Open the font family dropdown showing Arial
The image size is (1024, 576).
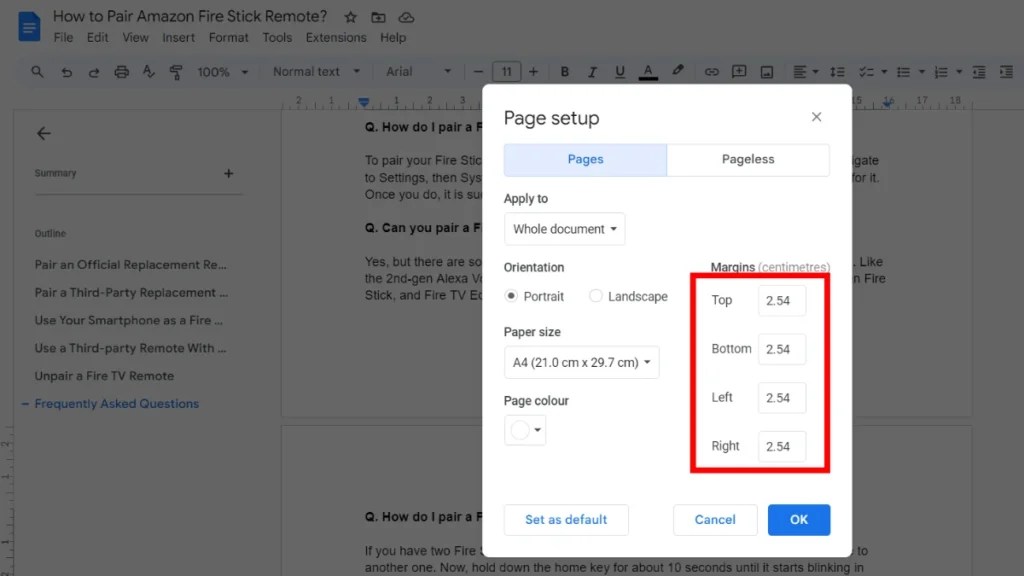point(417,71)
